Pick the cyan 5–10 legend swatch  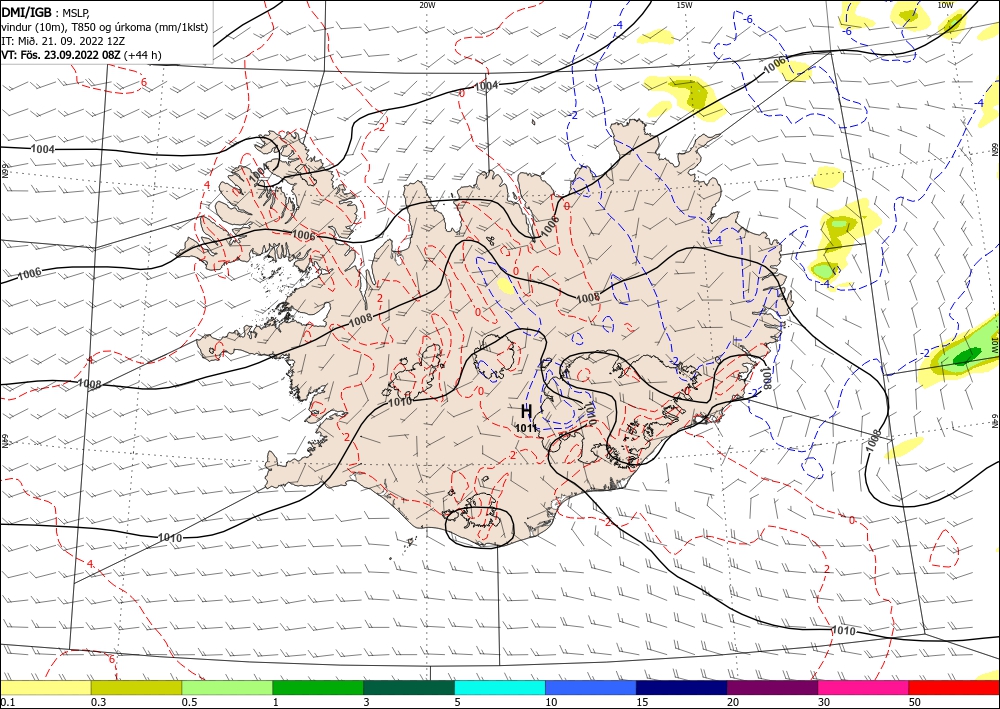pos(500,688)
